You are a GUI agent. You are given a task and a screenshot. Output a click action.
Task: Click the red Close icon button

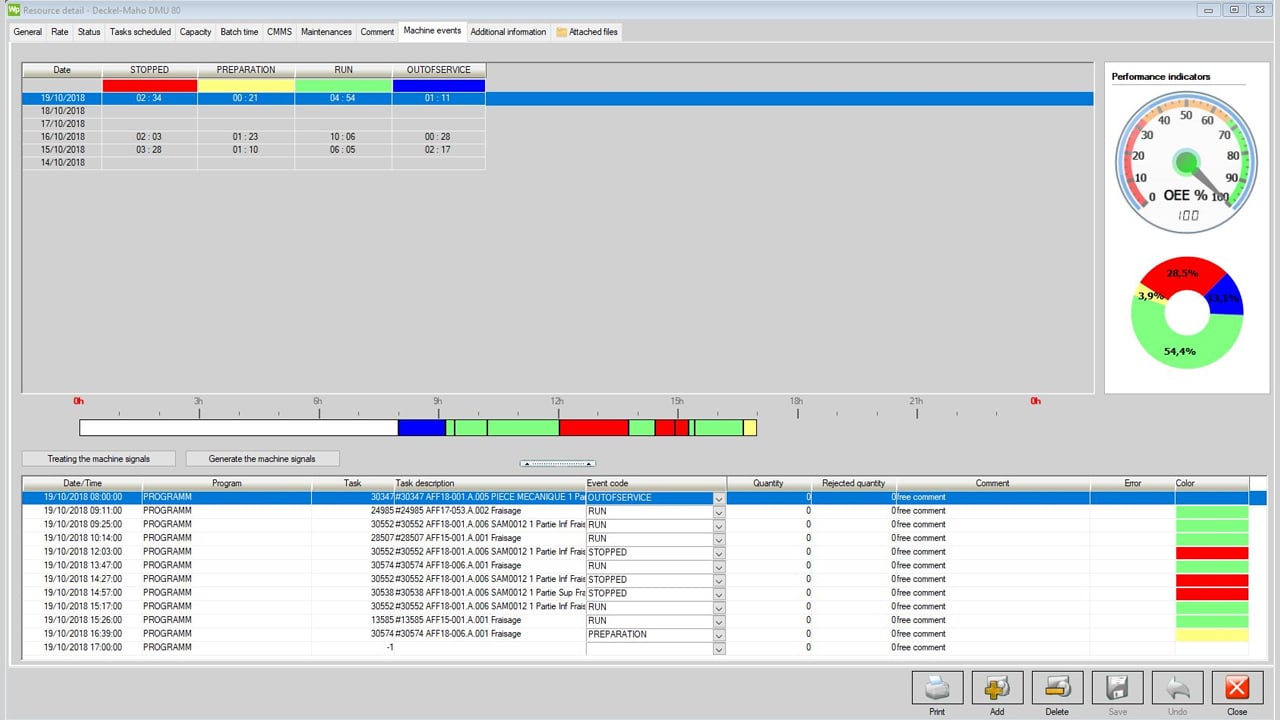pos(1237,688)
